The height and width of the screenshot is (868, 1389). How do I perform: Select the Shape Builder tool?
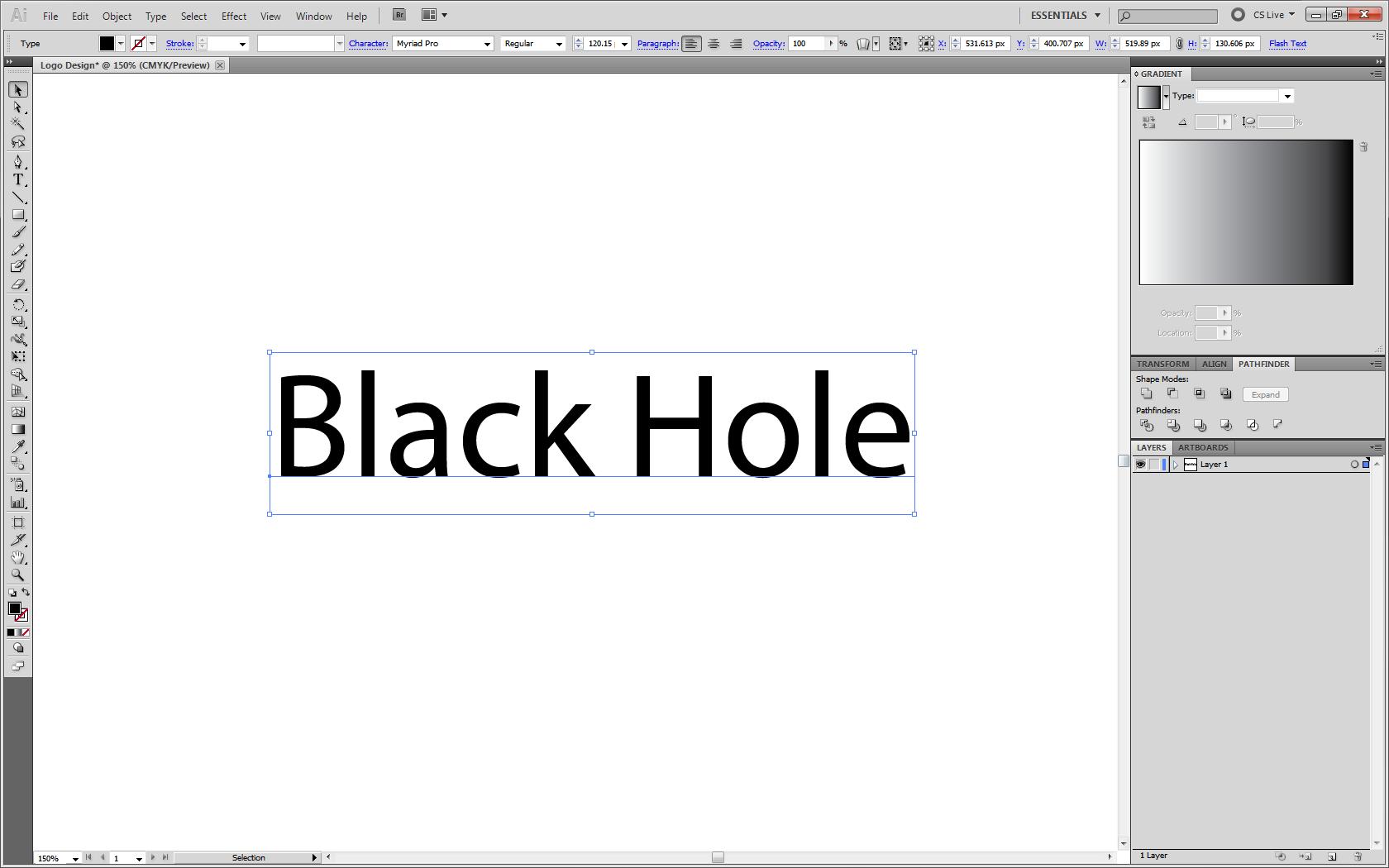[x=18, y=374]
